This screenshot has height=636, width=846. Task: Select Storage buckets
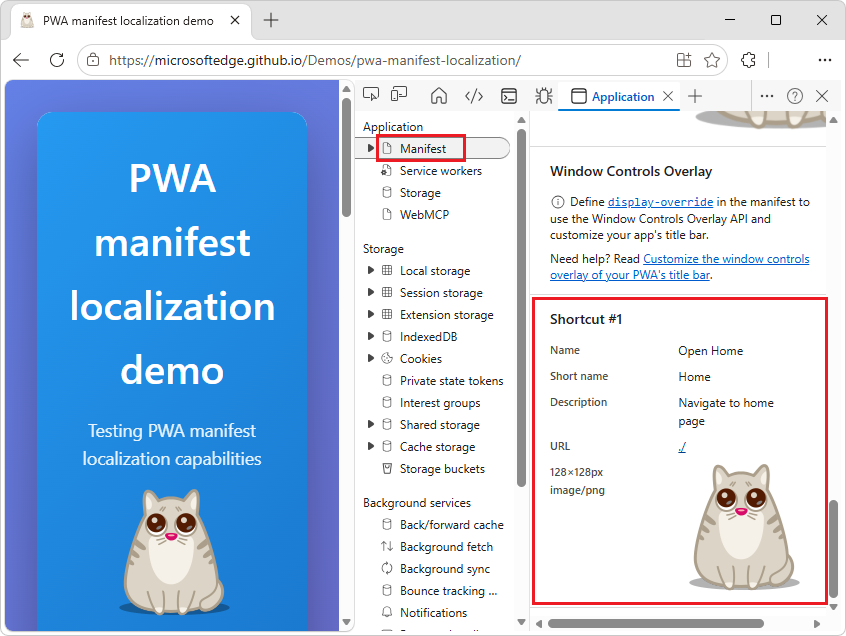click(442, 469)
